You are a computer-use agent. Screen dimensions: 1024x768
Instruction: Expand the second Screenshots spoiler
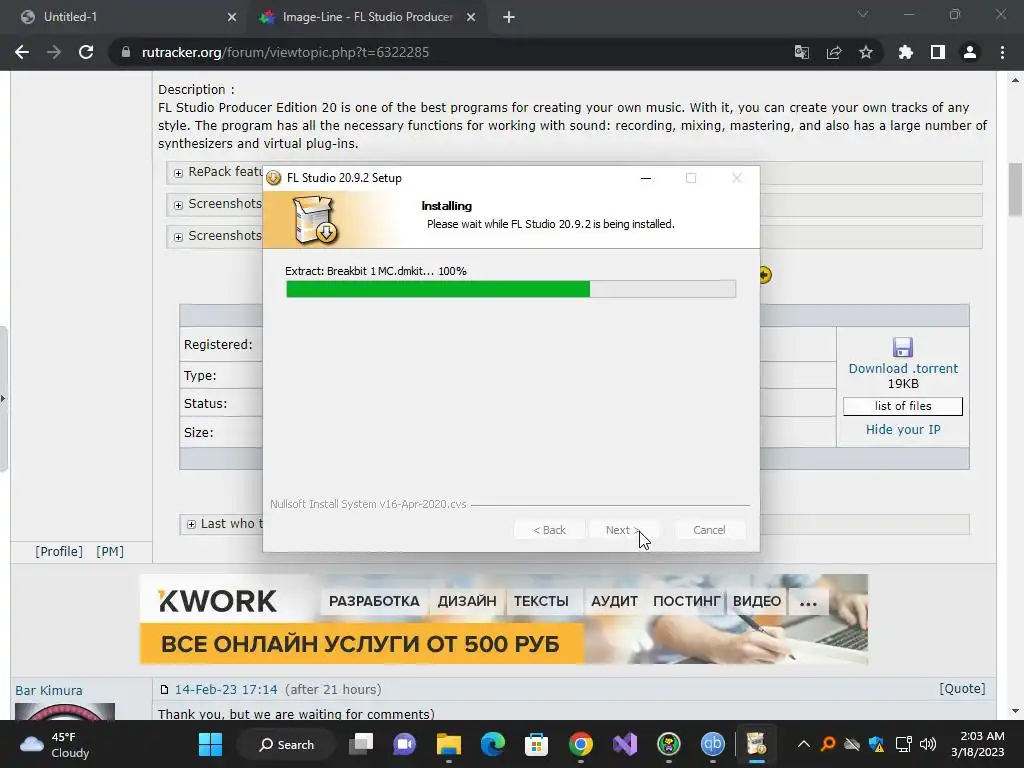point(178,237)
